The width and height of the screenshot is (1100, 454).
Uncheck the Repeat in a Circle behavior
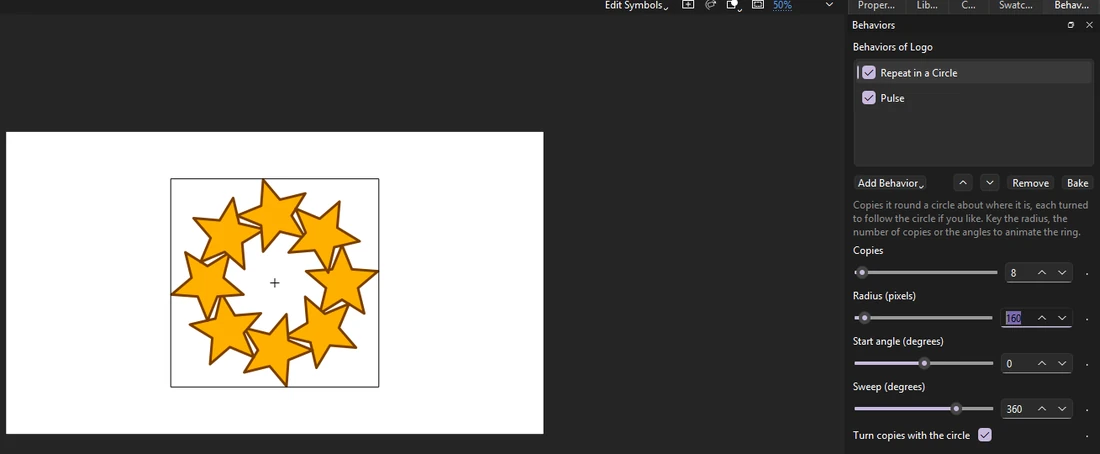(x=869, y=73)
